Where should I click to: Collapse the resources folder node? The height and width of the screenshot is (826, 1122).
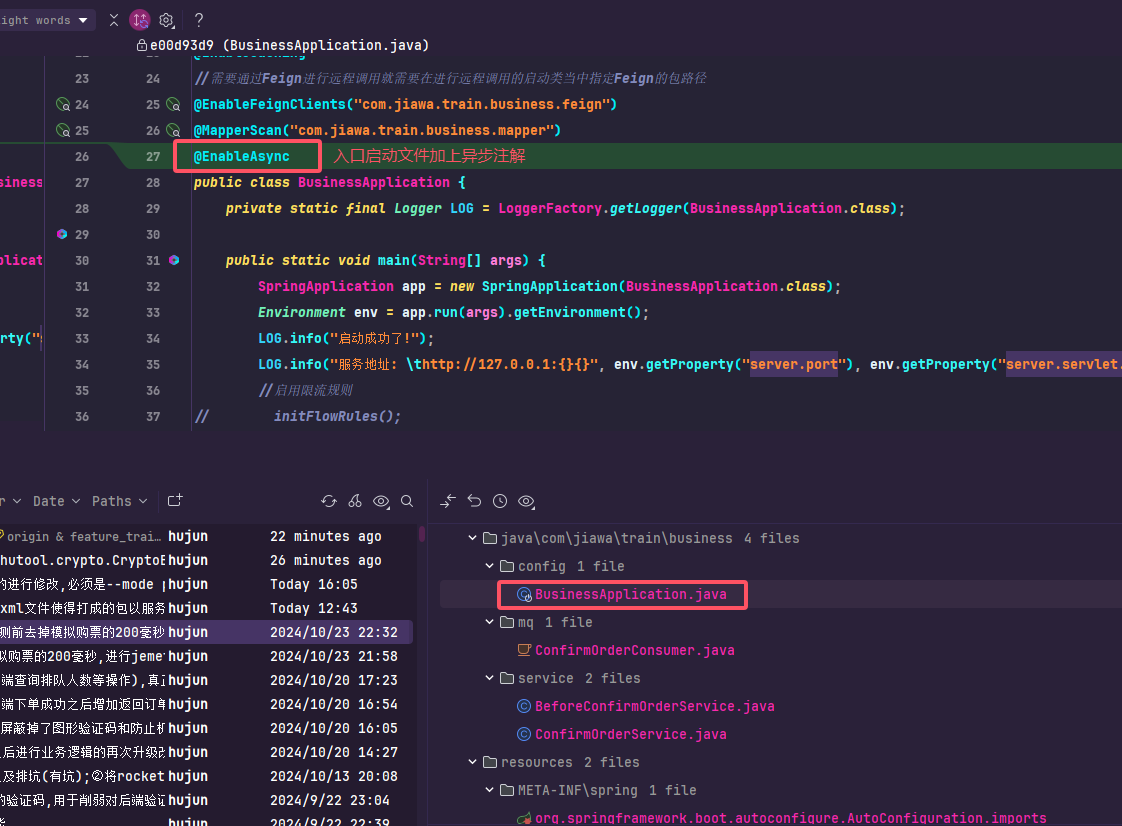tap(472, 762)
